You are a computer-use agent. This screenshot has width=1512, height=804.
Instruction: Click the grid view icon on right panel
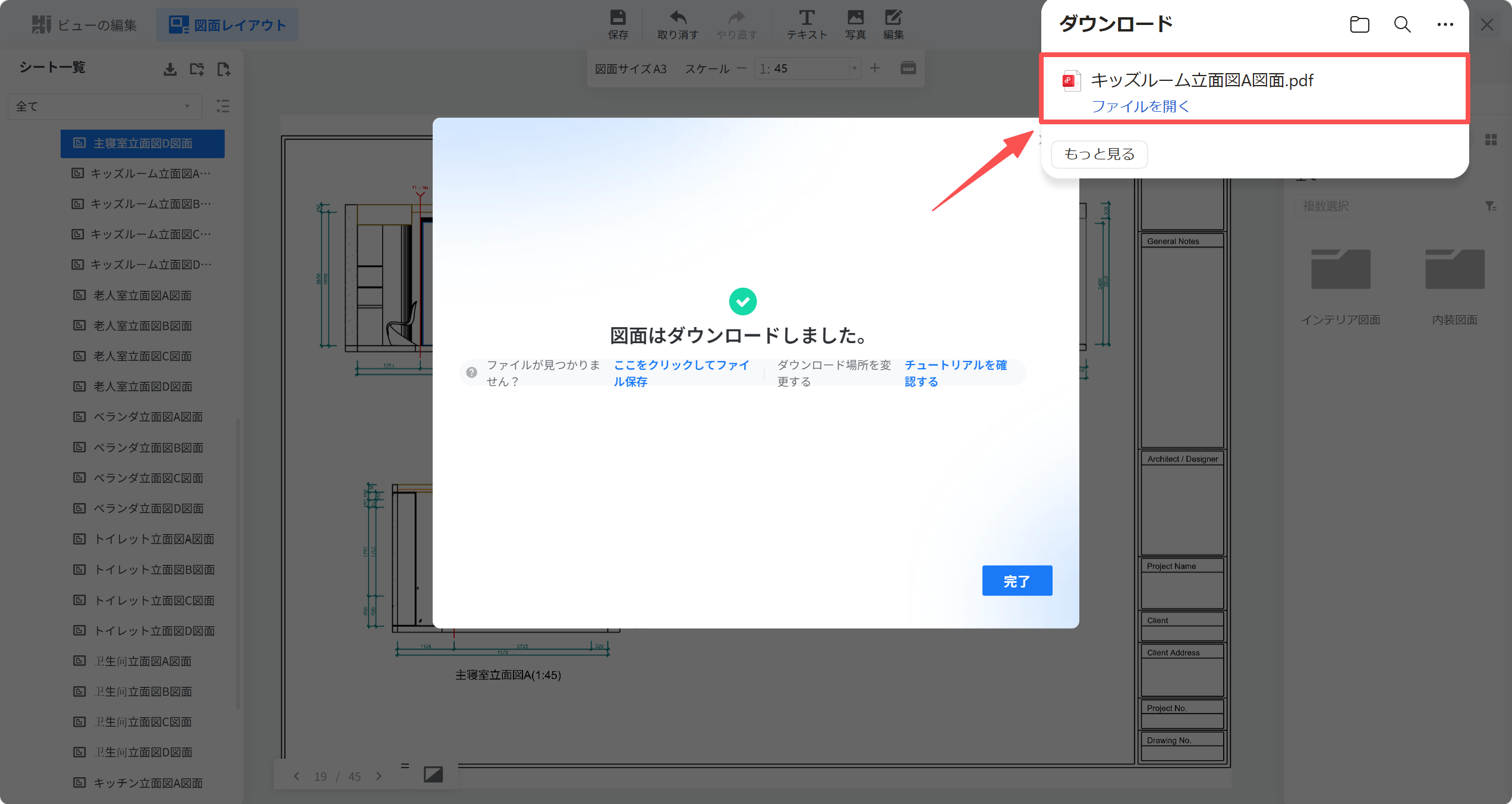pos(1491,140)
